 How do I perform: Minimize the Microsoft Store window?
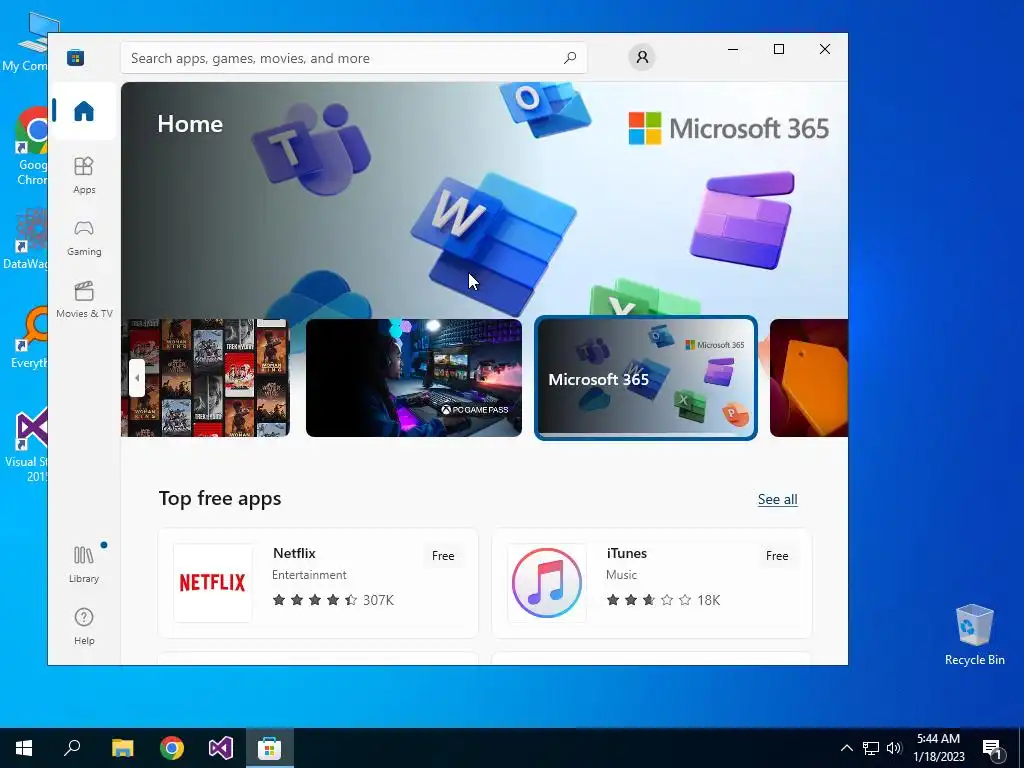click(x=733, y=49)
